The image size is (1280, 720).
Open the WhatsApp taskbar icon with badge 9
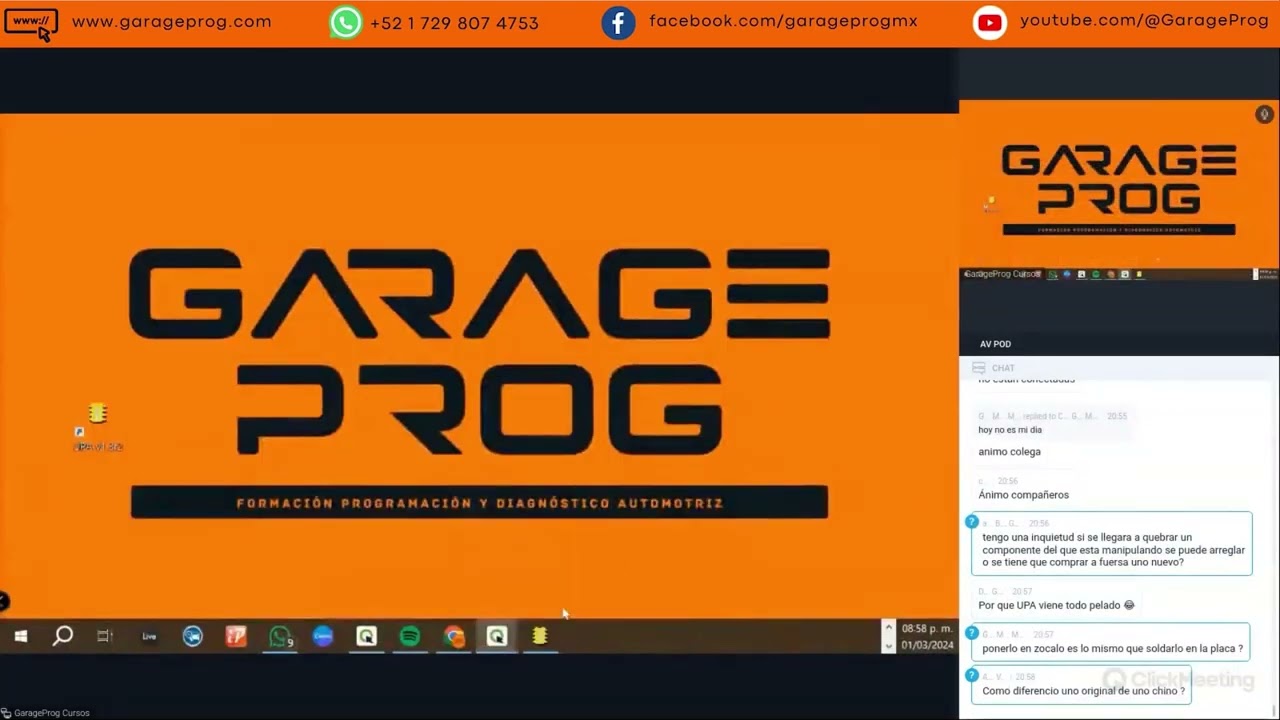pyautogui.click(x=280, y=636)
